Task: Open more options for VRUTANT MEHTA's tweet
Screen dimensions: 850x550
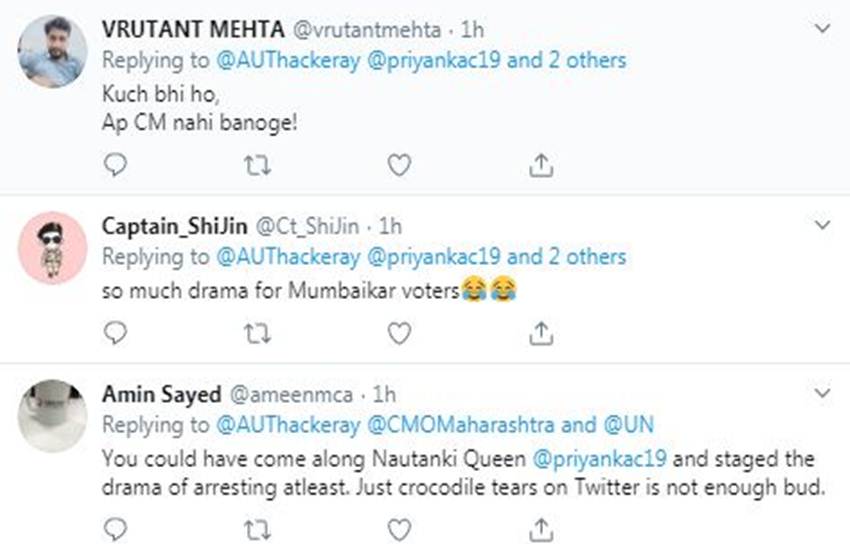Action: coord(822,29)
